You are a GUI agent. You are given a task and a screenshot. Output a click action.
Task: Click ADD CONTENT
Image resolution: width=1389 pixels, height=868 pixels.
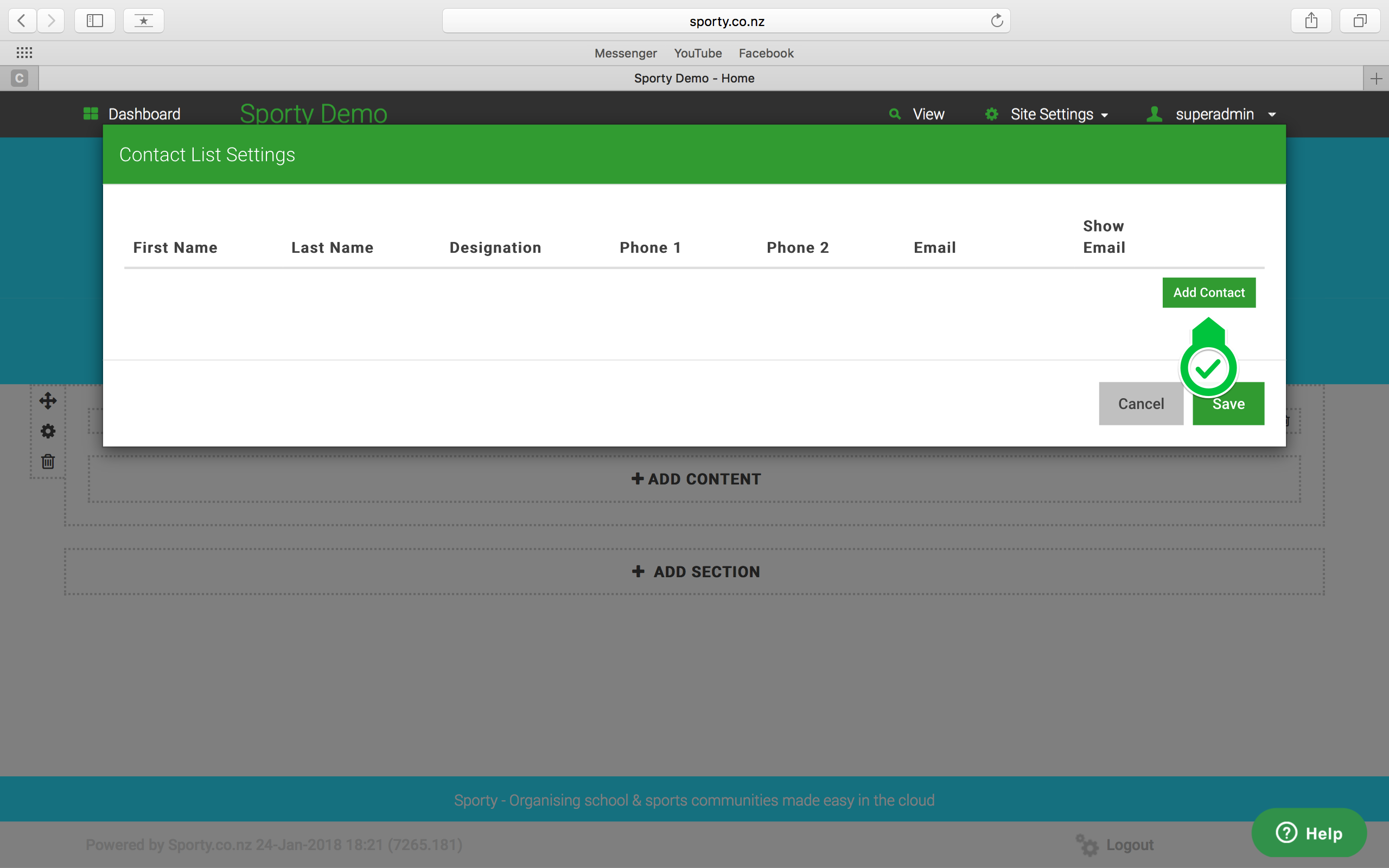695,479
